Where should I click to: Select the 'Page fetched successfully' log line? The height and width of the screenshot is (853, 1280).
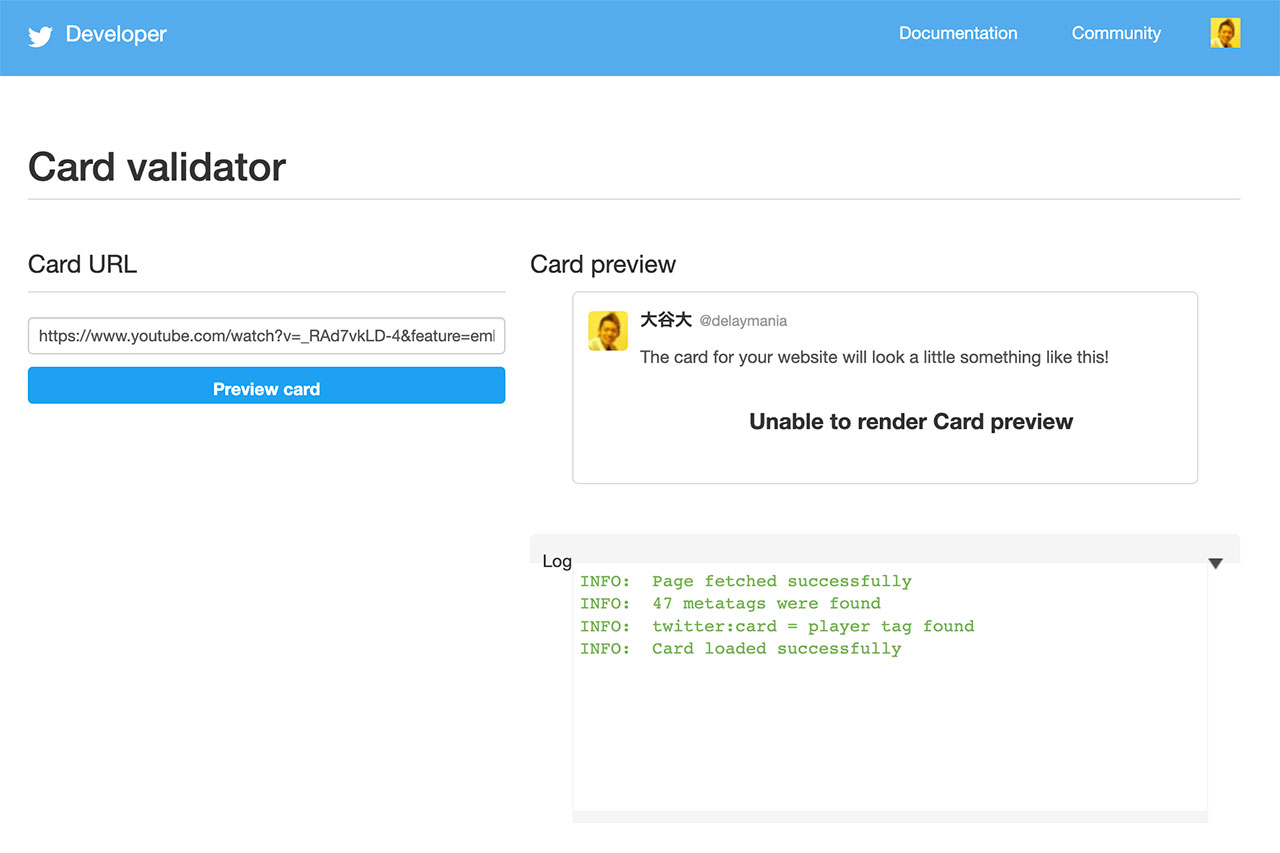pyautogui.click(x=745, y=581)
